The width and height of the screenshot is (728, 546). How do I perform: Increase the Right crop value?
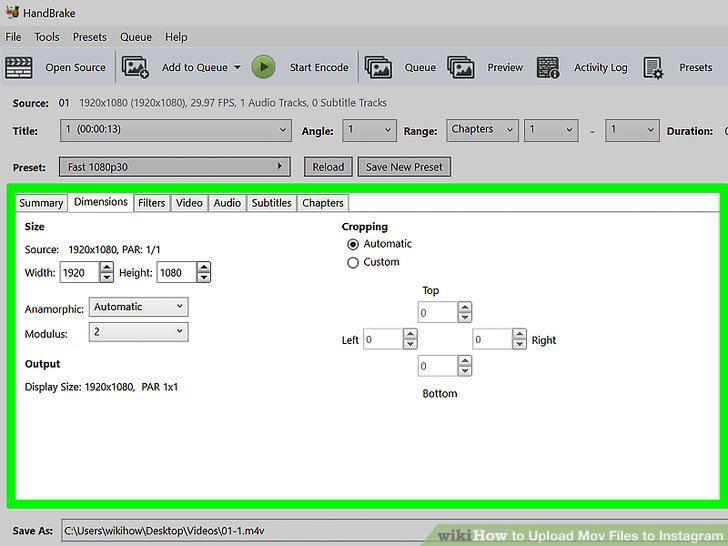(x=519, y=334)
